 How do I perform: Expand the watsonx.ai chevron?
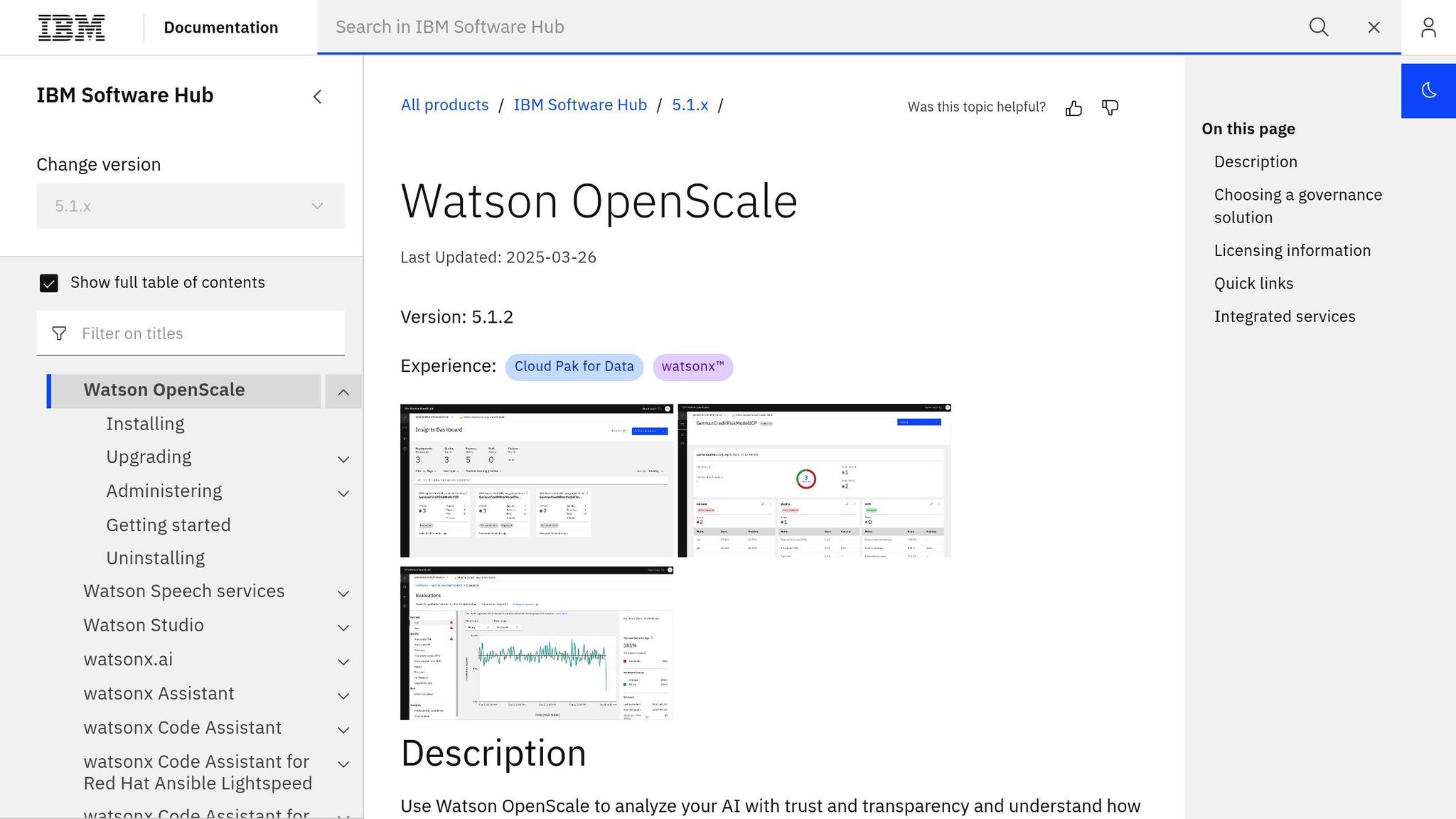coord(343,662)
